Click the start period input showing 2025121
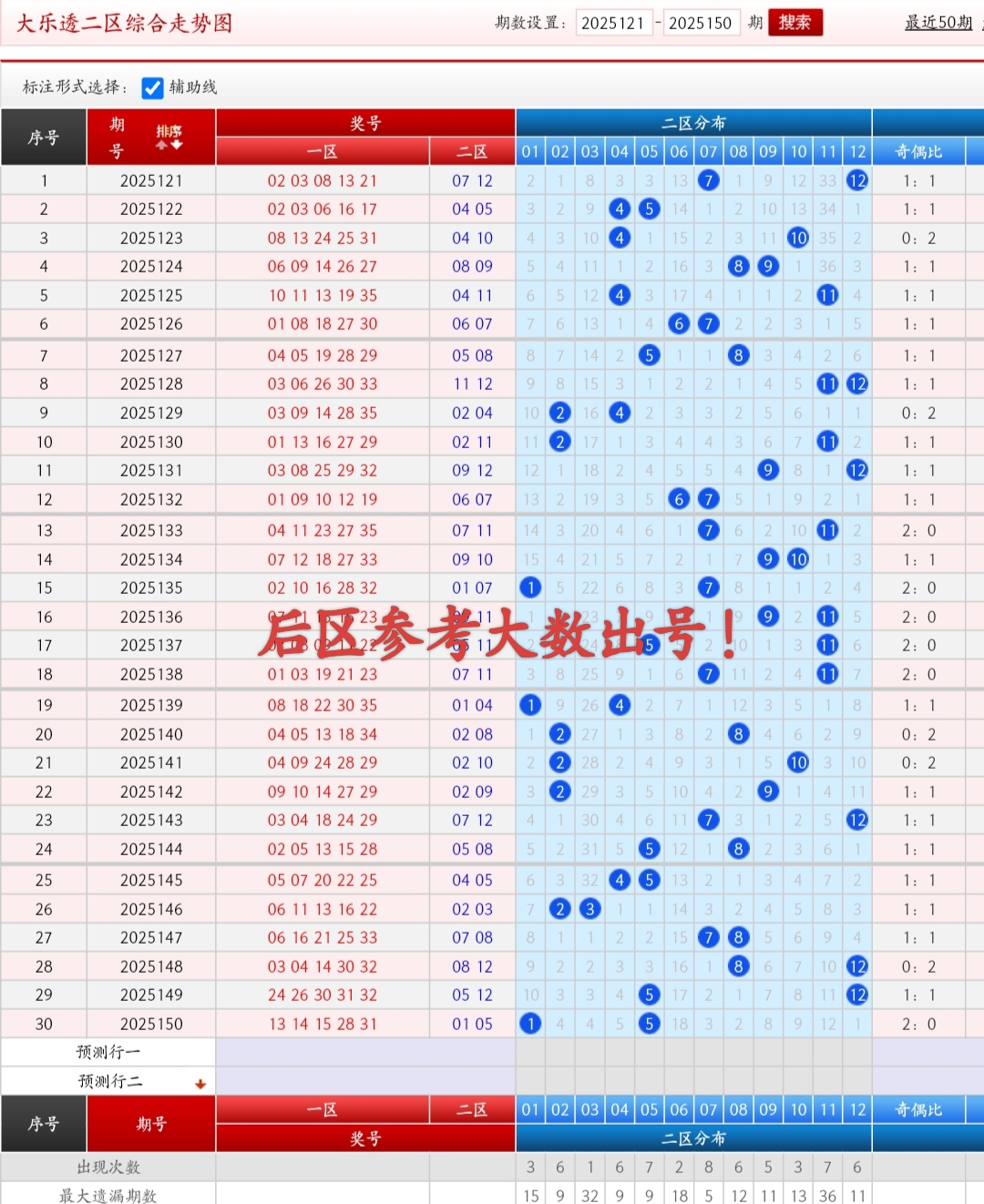This screenshot has width=984, height=1204. pyautogui.click(x=612, y=23)
